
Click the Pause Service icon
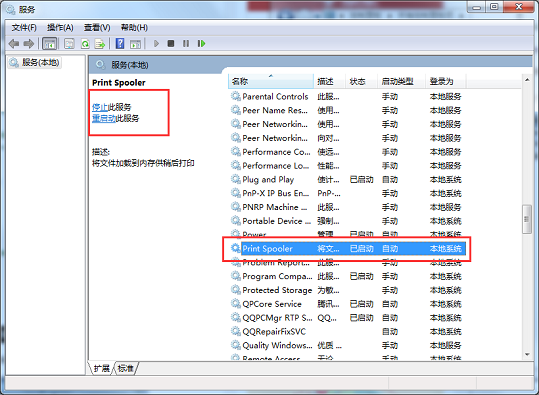186,44
